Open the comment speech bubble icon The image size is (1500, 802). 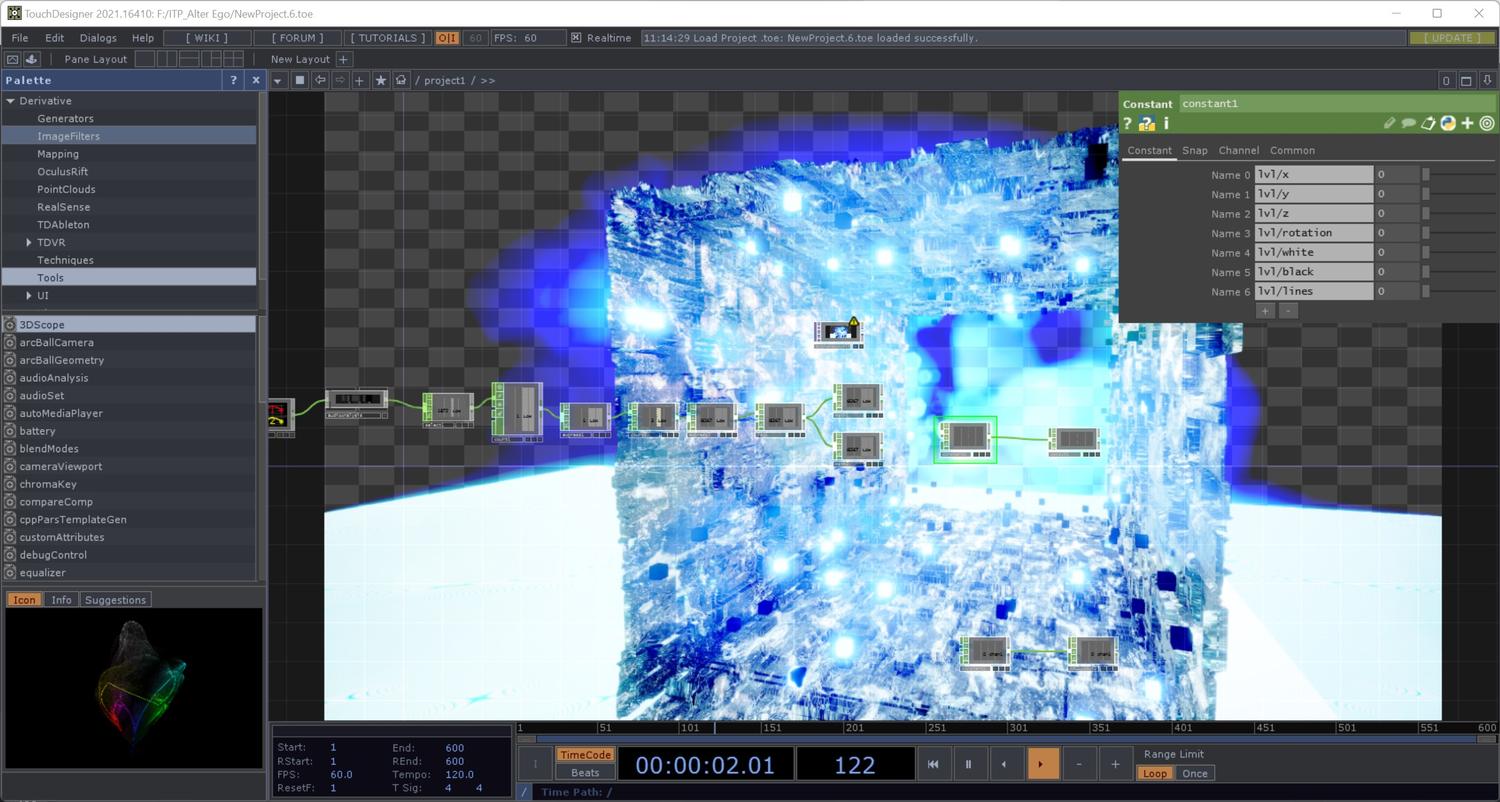[1408, 123]
